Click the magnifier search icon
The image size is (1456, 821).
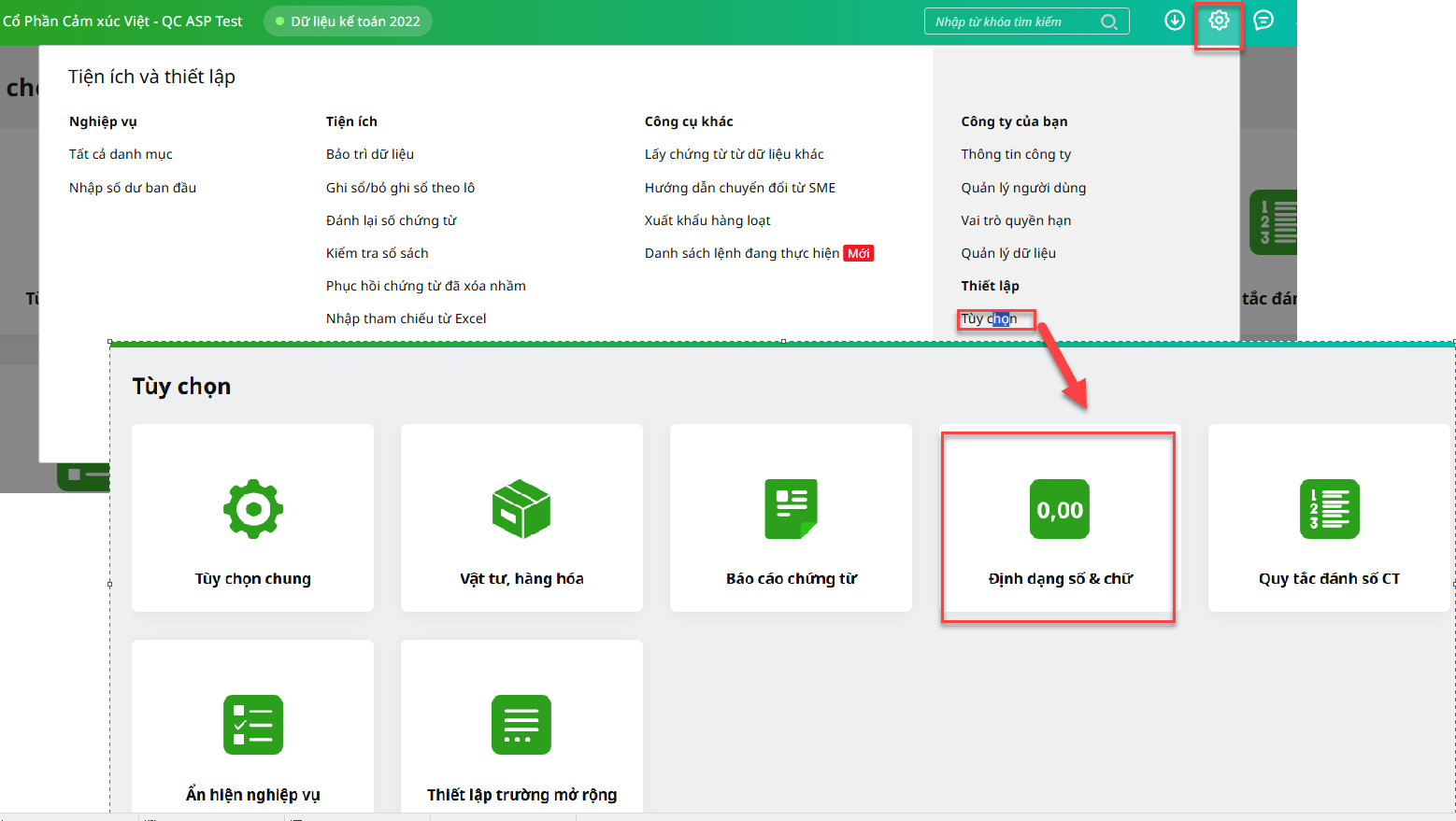[1109, 21]
